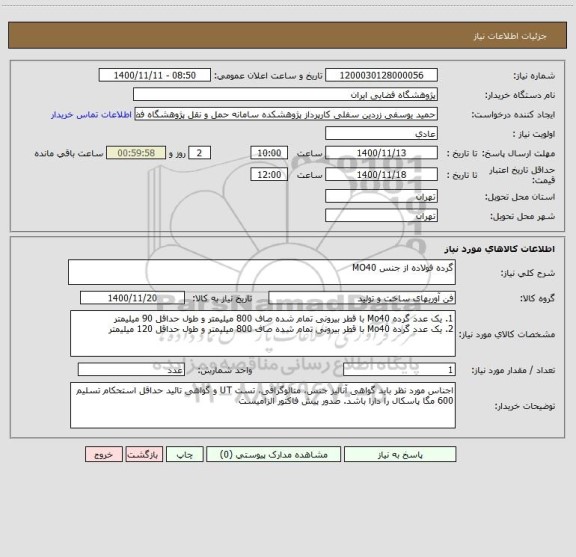Click the request creator field حمید یوسفی
This screenshot has height=557, width=576.
(286, 114)
